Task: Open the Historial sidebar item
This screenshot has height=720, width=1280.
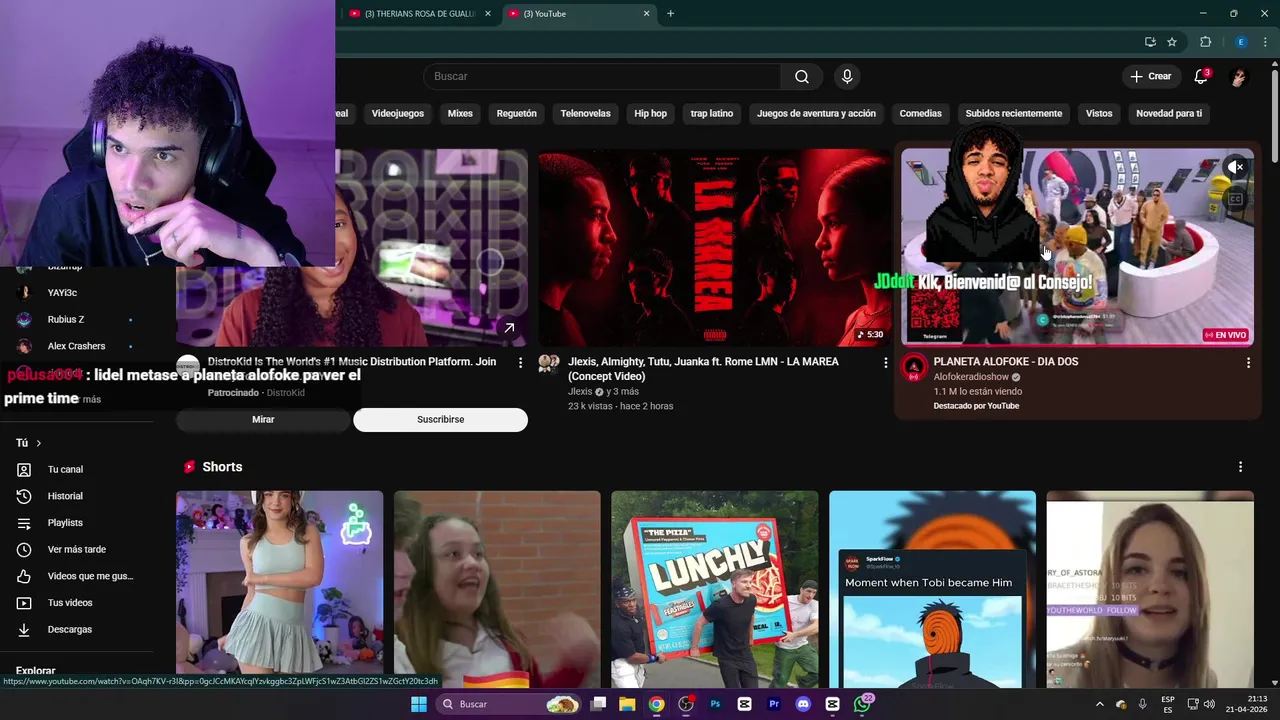Action: pyautogui.click(x=65, y=496)
